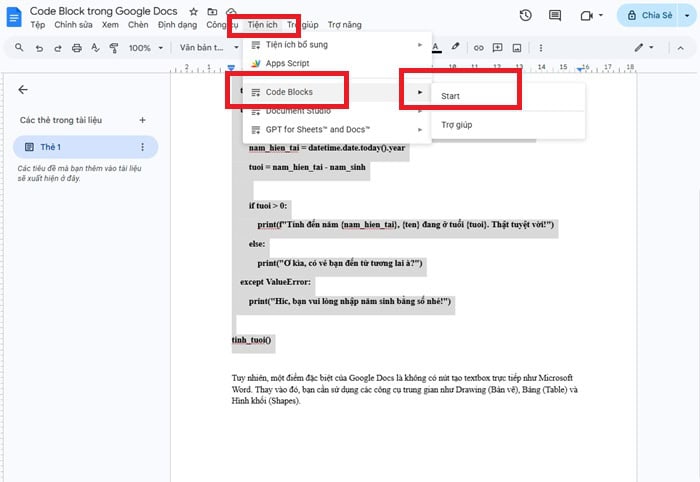This screenshot has height=482, width=700.
Task: Select the paint format tool
Action: click(114, 48)
